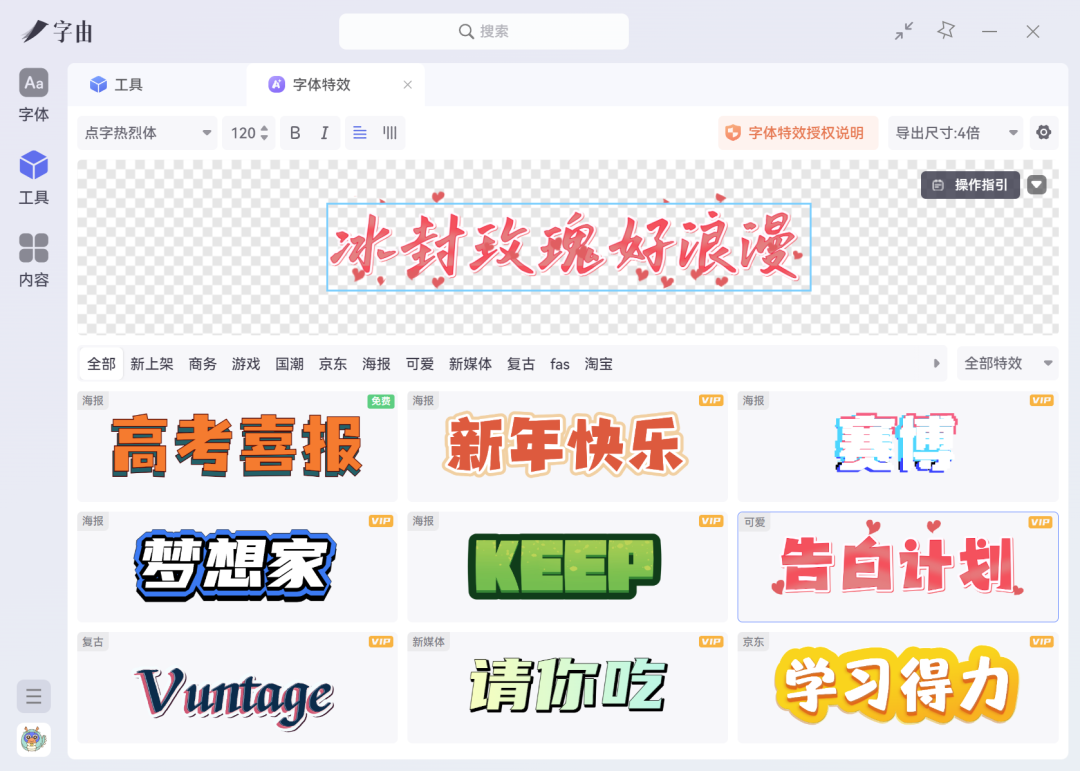Click the settings gear icon
1080x771 pixels.
click(x=1044, y=133)
